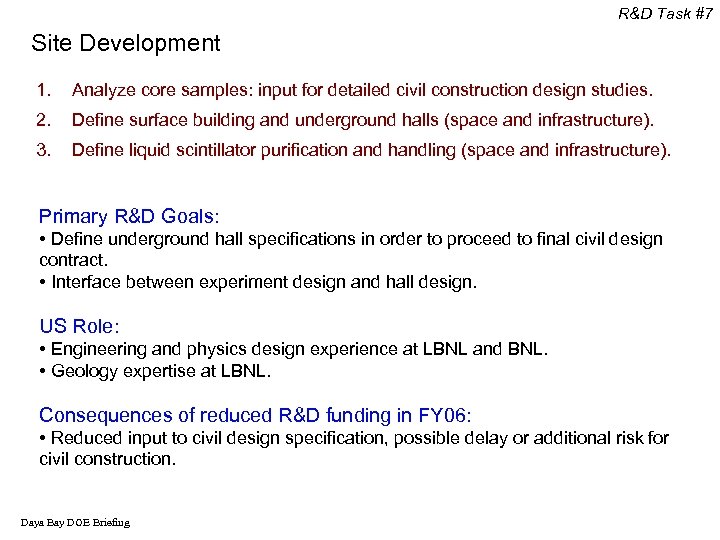Click the 'civil construction.' final line
The height and width of the screenshot is (540, 720).
(107, 459)
